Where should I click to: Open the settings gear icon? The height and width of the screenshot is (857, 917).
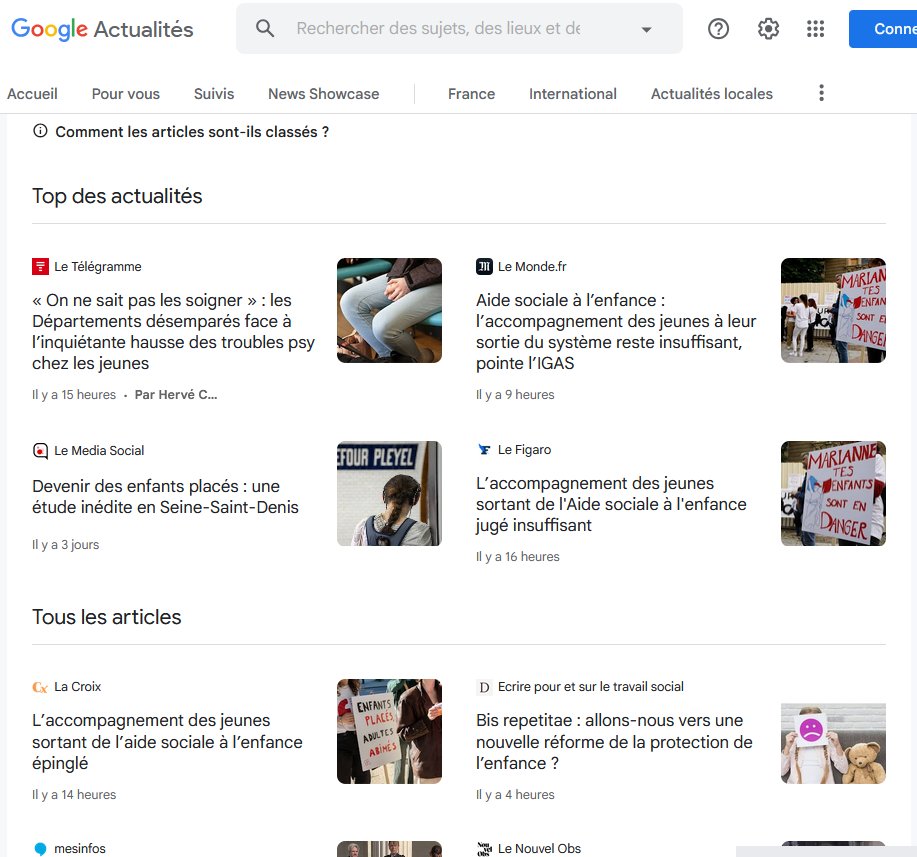pyautogui.click(x=768, y=29)
